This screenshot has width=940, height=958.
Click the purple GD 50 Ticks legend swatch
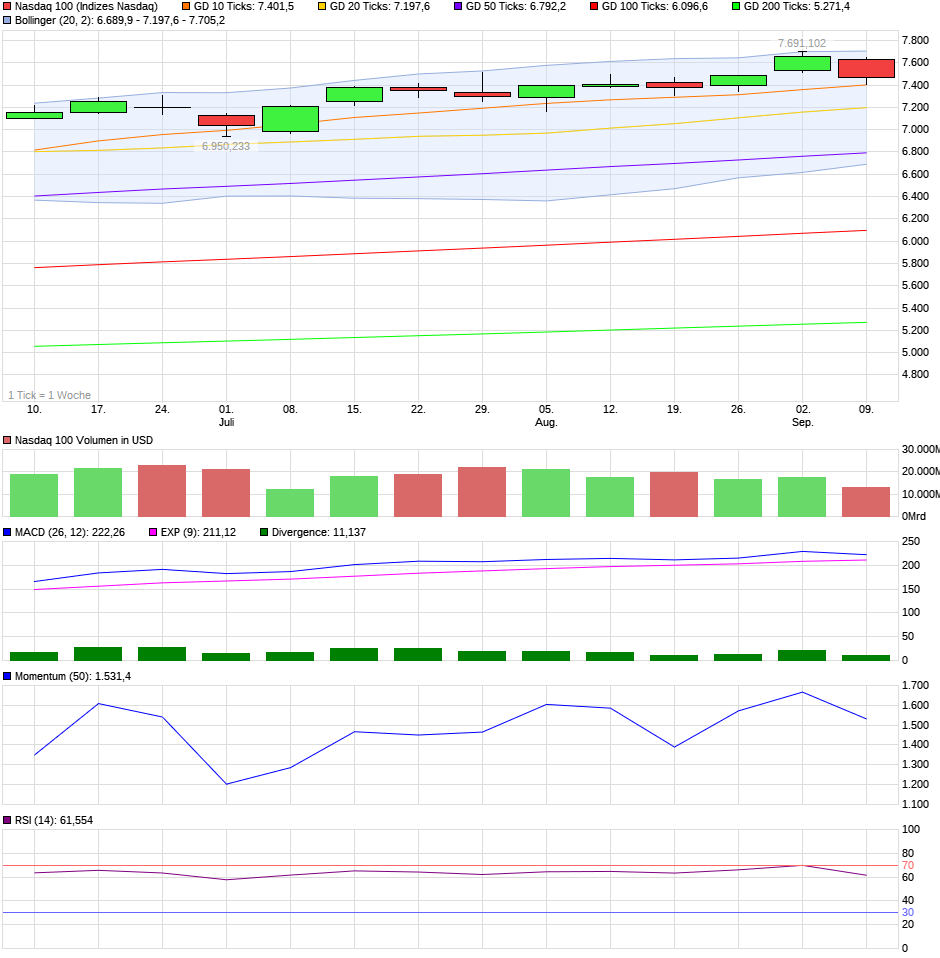458,6
